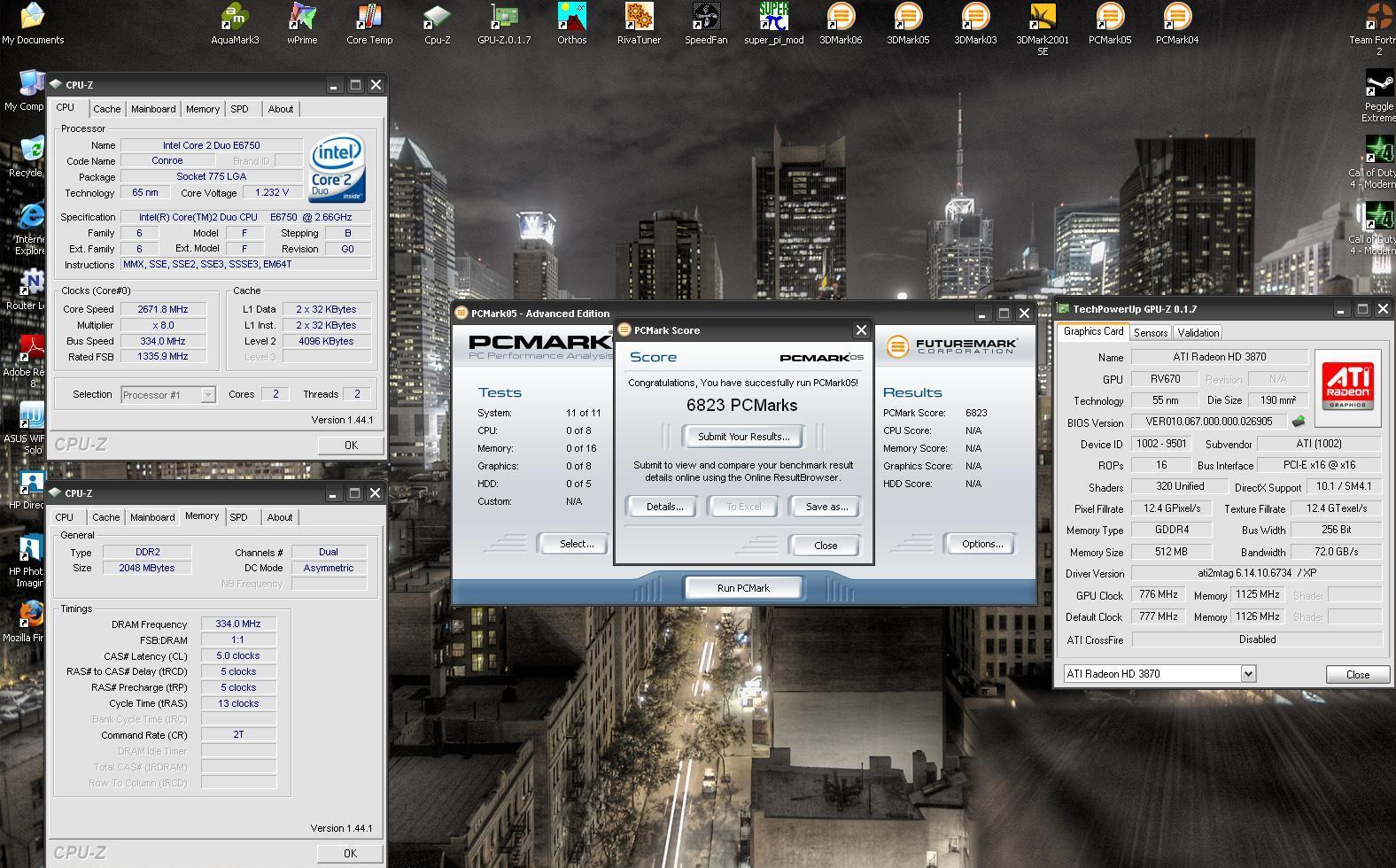Open the Peggle Extreme desktop icon

point(1378,96)
